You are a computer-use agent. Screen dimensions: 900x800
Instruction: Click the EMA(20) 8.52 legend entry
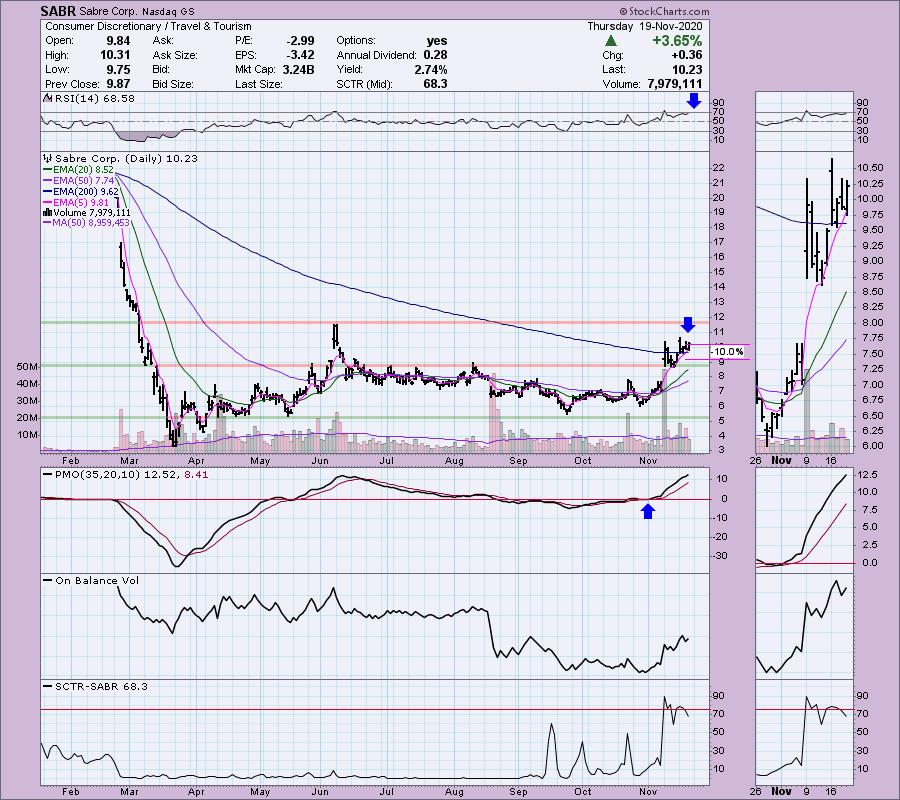tap(83, 170)
